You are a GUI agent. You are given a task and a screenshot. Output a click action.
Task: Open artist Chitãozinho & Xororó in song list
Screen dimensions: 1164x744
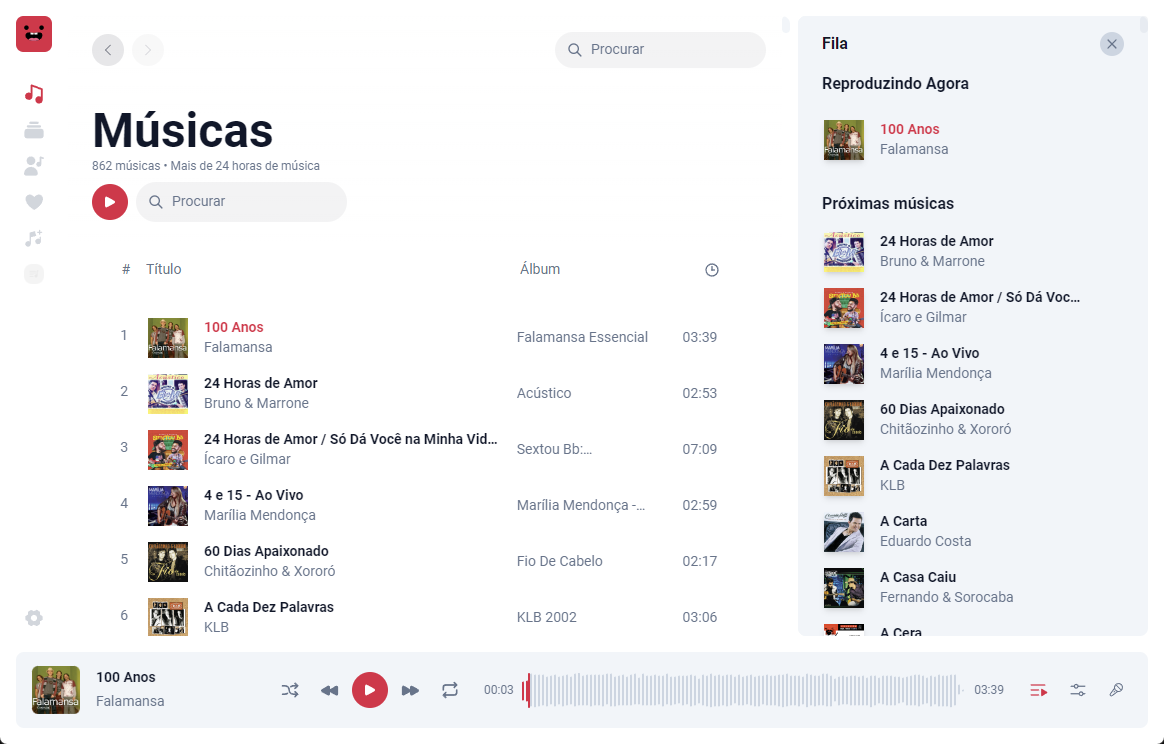(x=269, y=571)
